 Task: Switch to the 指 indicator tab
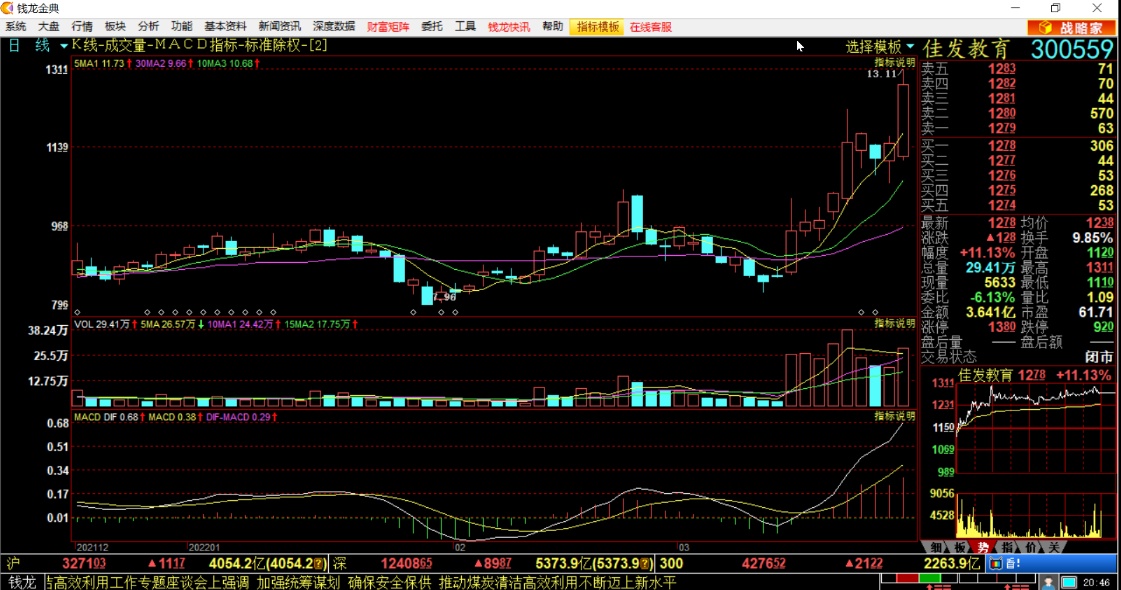pos(1007,547)
